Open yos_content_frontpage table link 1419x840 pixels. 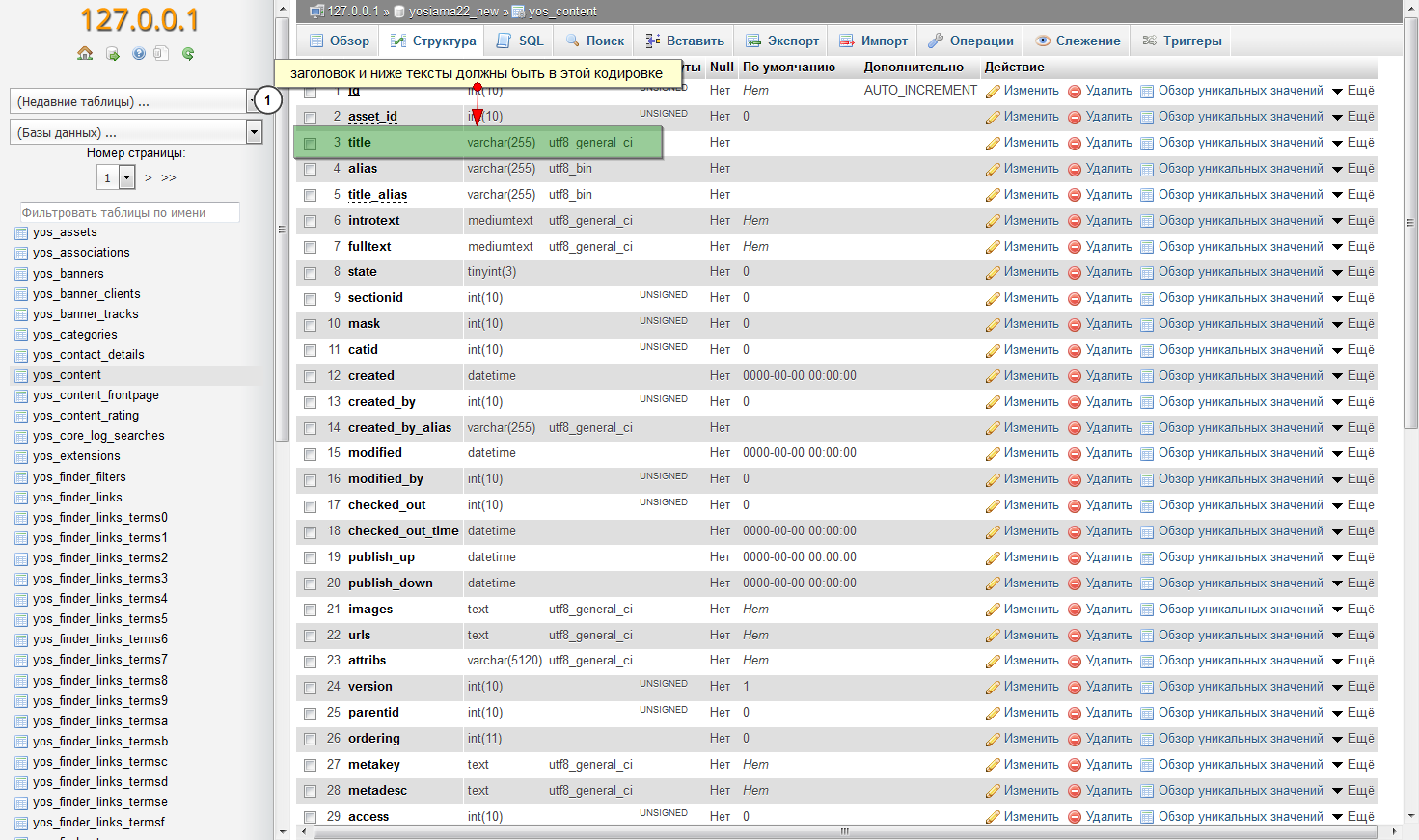tap(96, 395)
